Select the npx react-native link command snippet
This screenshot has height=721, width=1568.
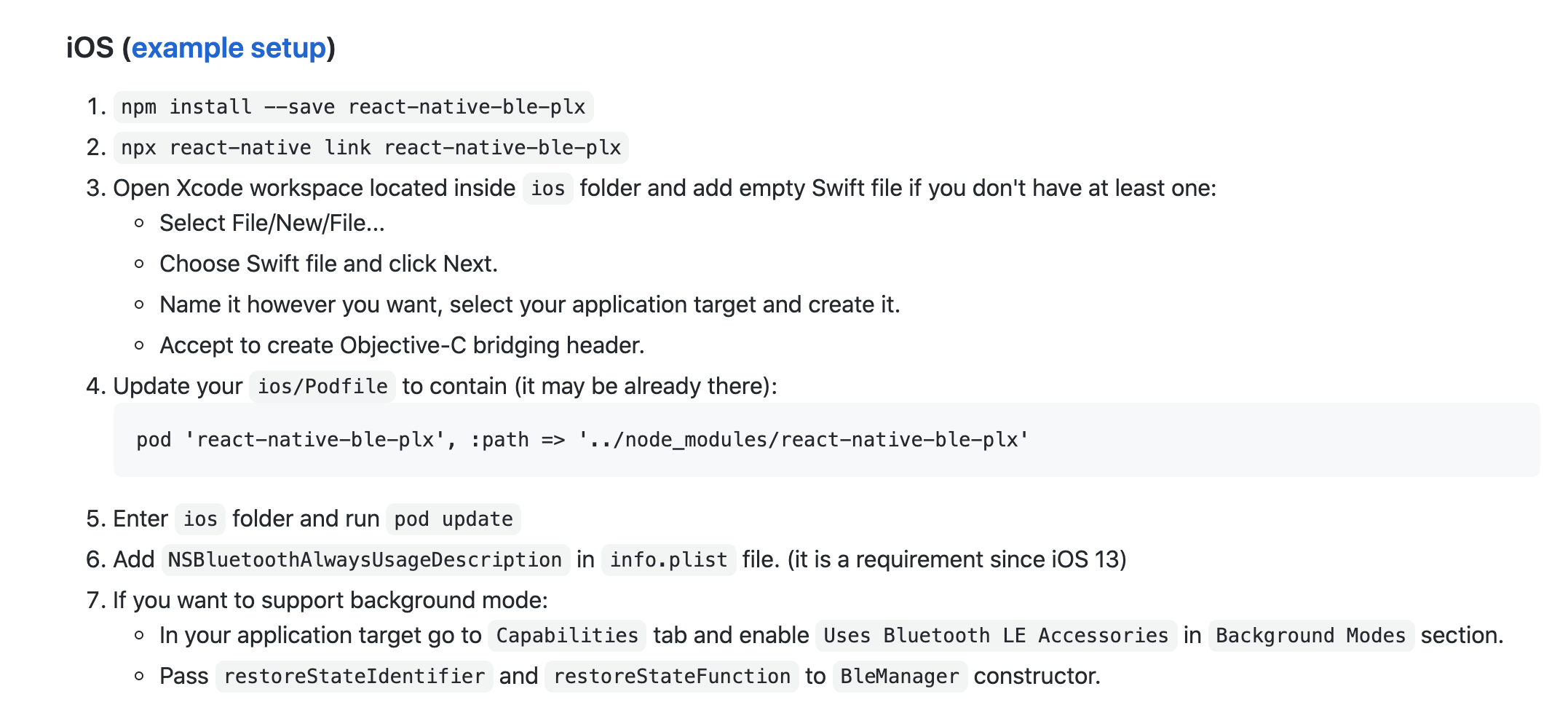[369, 147]
